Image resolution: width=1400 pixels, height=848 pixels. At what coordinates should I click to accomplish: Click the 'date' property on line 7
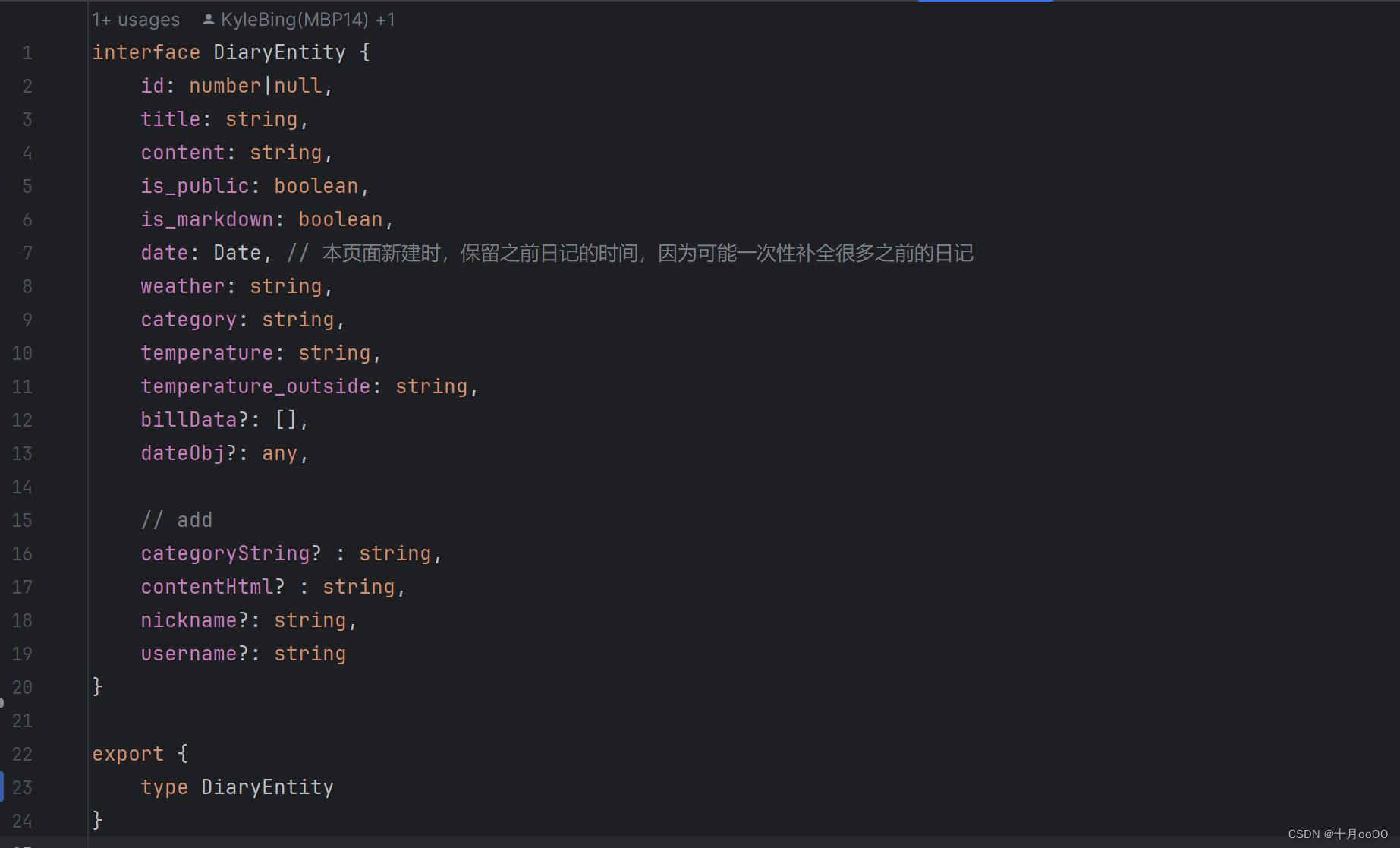point(165,253)
